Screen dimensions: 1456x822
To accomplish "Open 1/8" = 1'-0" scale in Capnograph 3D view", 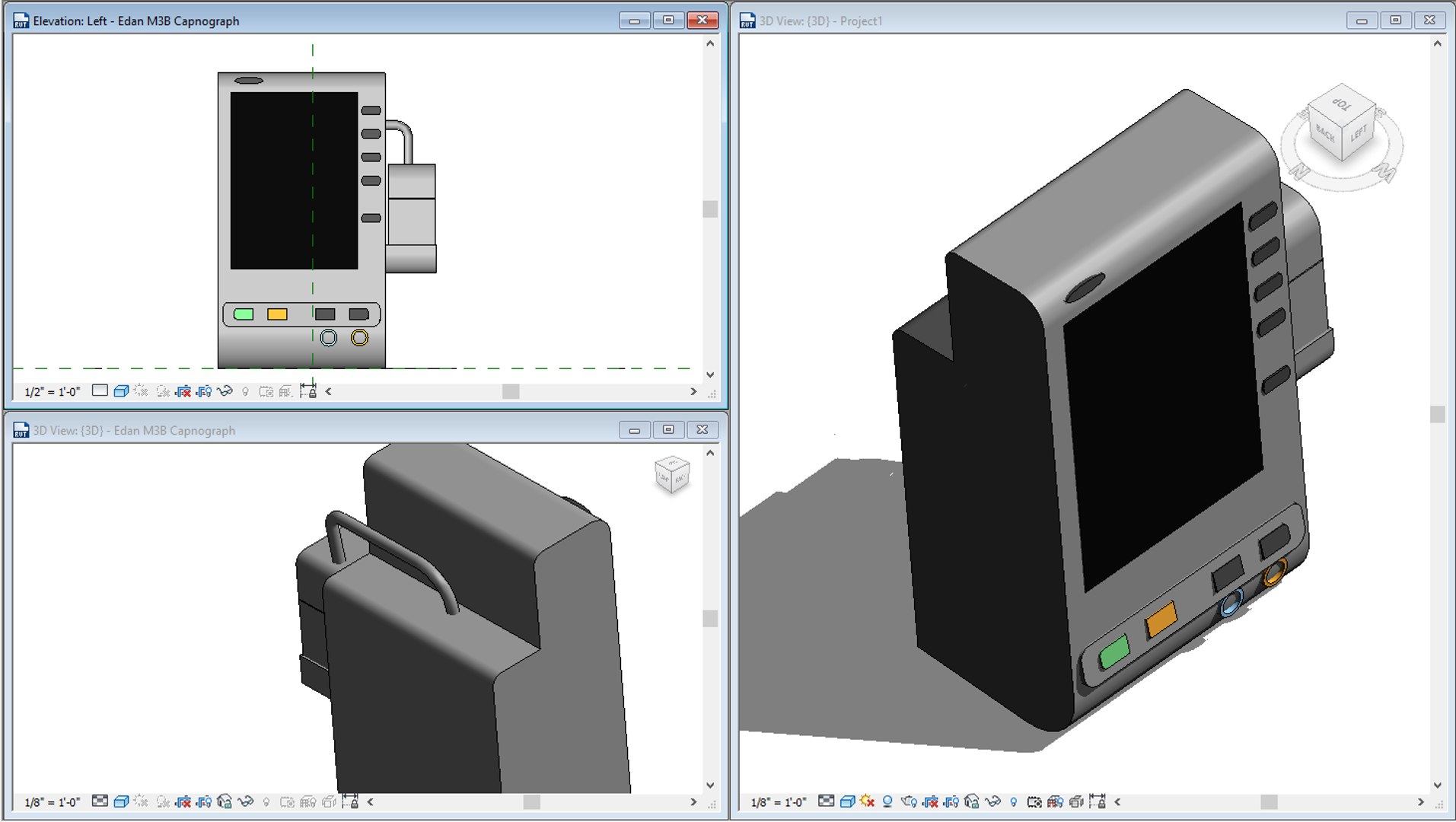I will (53, 801).
